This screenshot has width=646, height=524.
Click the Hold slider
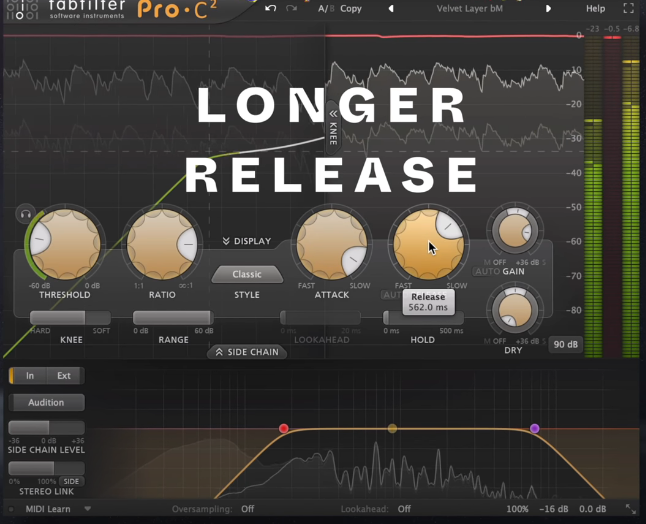click(x=423, y=318)
